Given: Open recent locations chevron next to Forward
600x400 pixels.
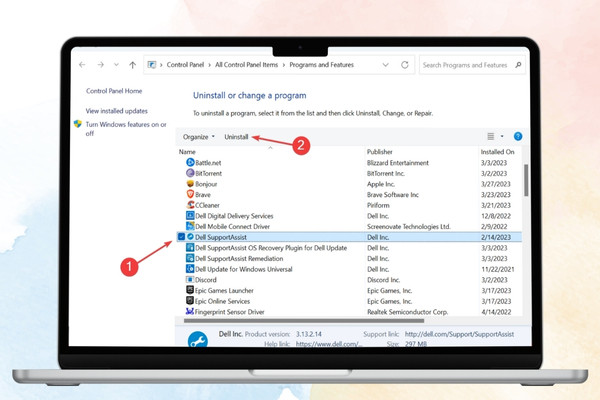Looking at the screenshot, I should [x=116, y=65].
